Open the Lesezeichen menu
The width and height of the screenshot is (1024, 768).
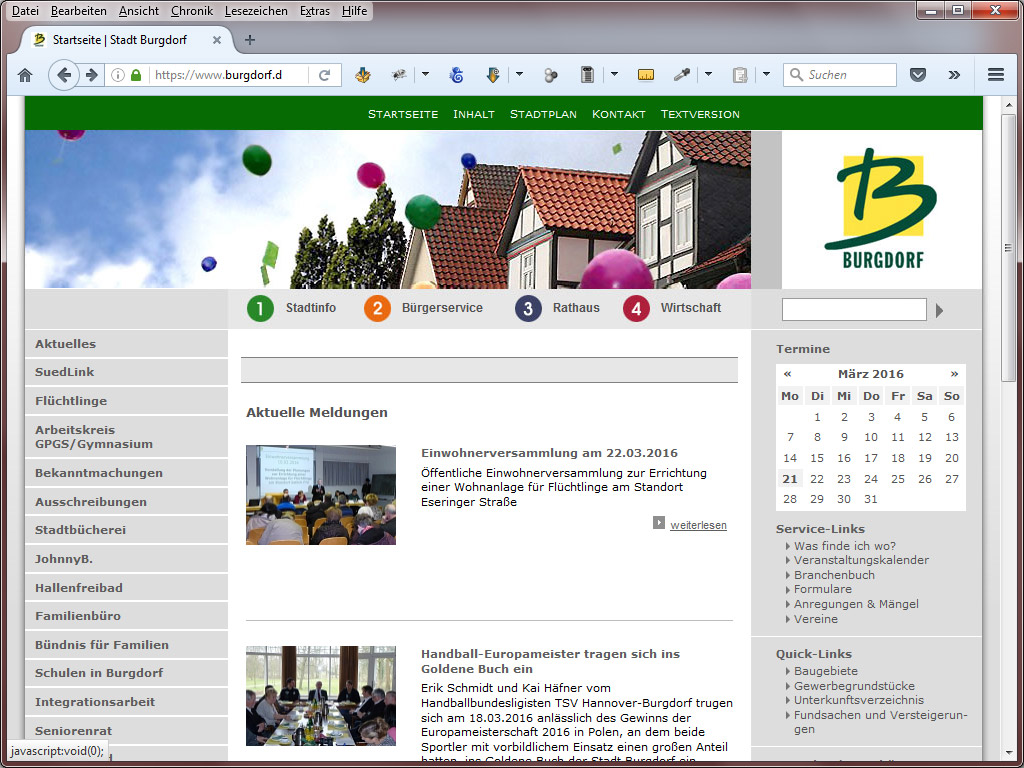[x=256, y=11]
